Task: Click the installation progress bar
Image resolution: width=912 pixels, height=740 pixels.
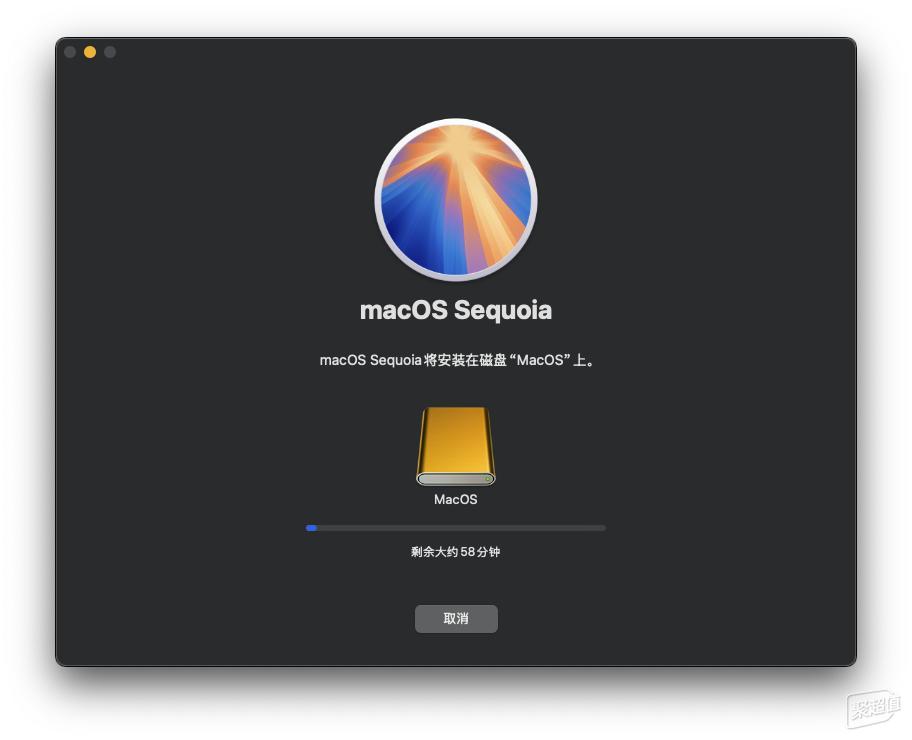Action: tap(455, 528)
